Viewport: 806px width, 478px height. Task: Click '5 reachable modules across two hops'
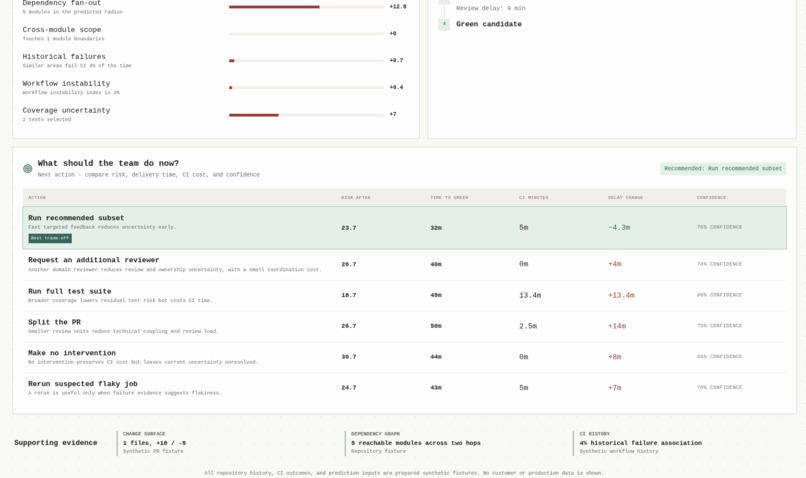pyautogui.click(x=416, y=443)
